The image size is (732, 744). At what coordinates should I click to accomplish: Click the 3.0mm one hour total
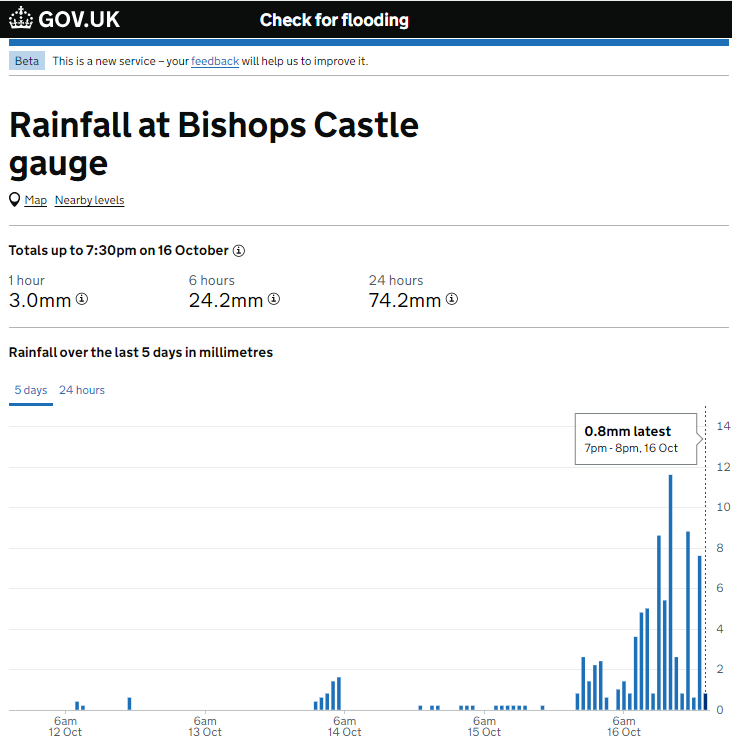point(40,300)
